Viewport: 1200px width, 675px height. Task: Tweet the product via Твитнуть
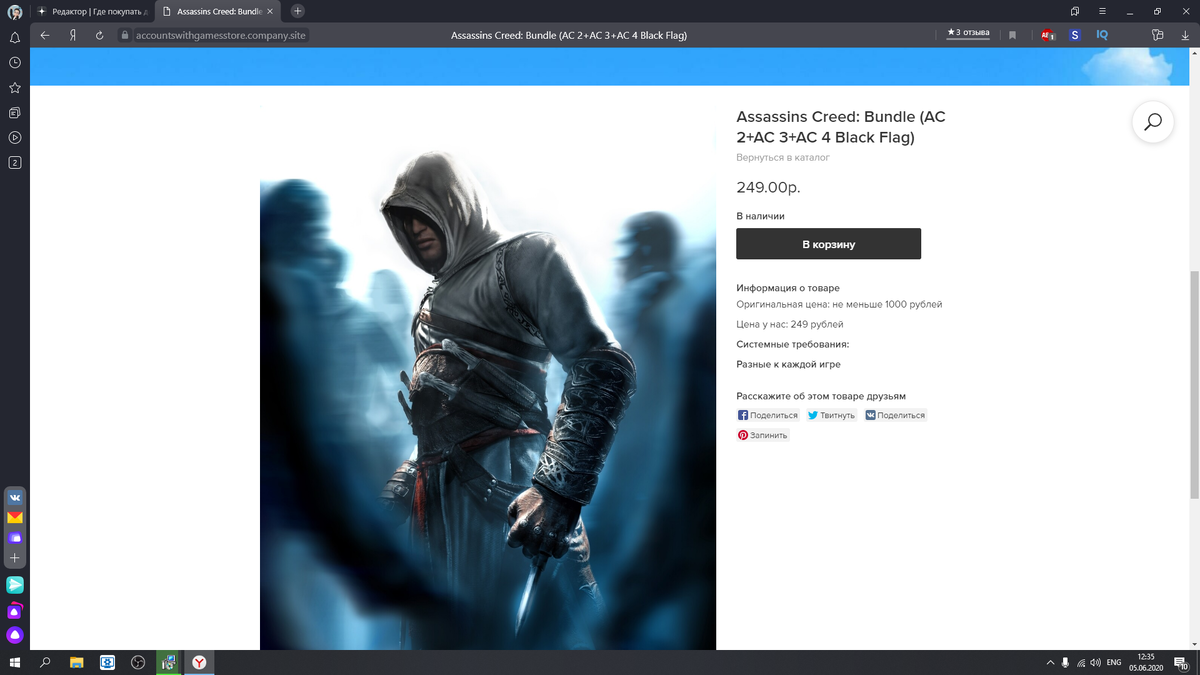(830, 414)
